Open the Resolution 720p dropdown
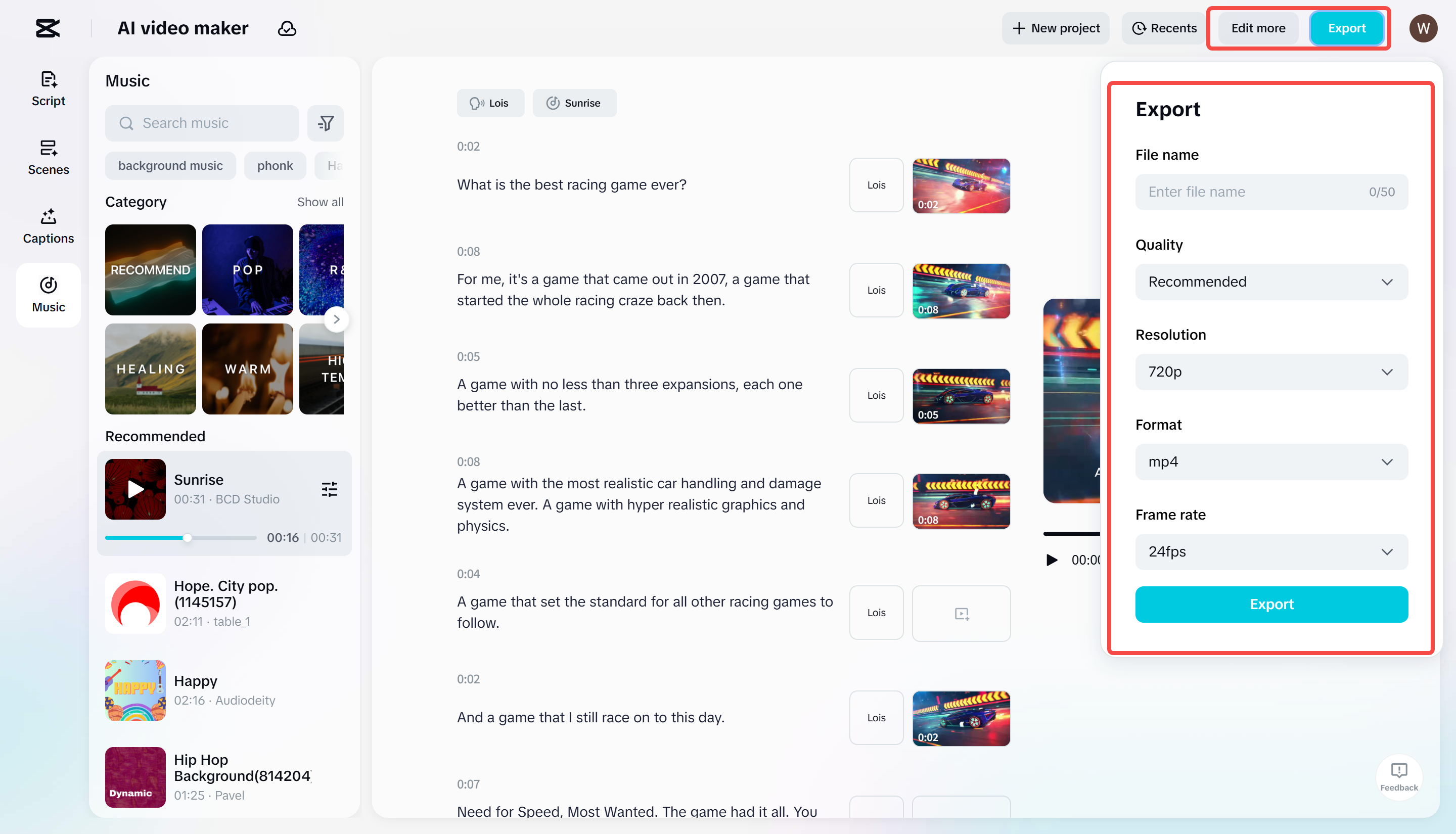Viewport: 1456px width, 834px height. (x=1271, y=372)
